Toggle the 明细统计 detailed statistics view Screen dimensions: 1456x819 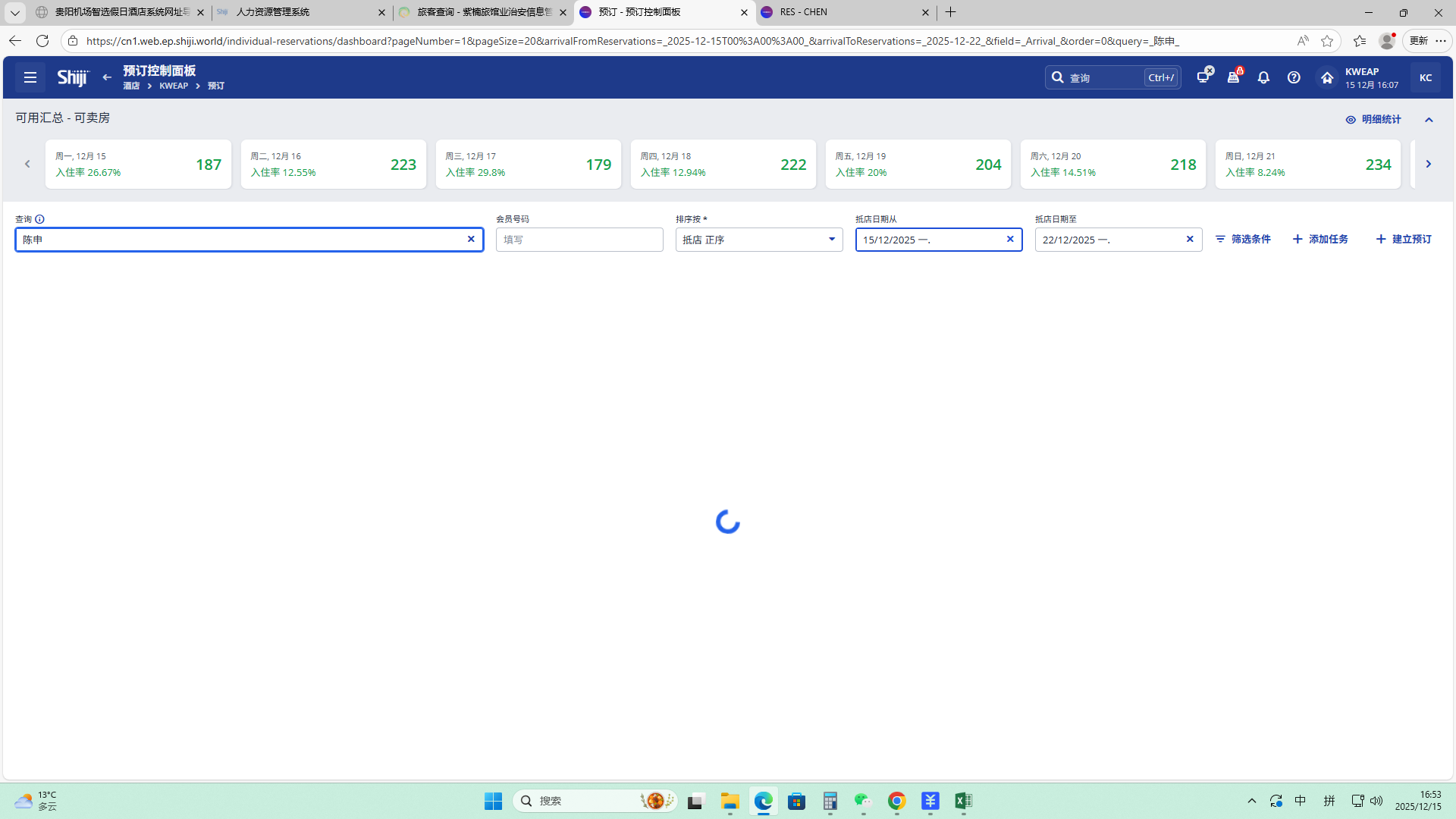coord(1373,120)
